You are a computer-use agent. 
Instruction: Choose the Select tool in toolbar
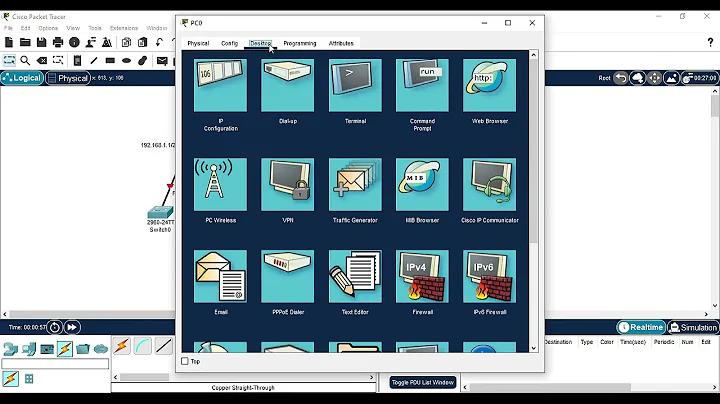click(x=9, y=61)
